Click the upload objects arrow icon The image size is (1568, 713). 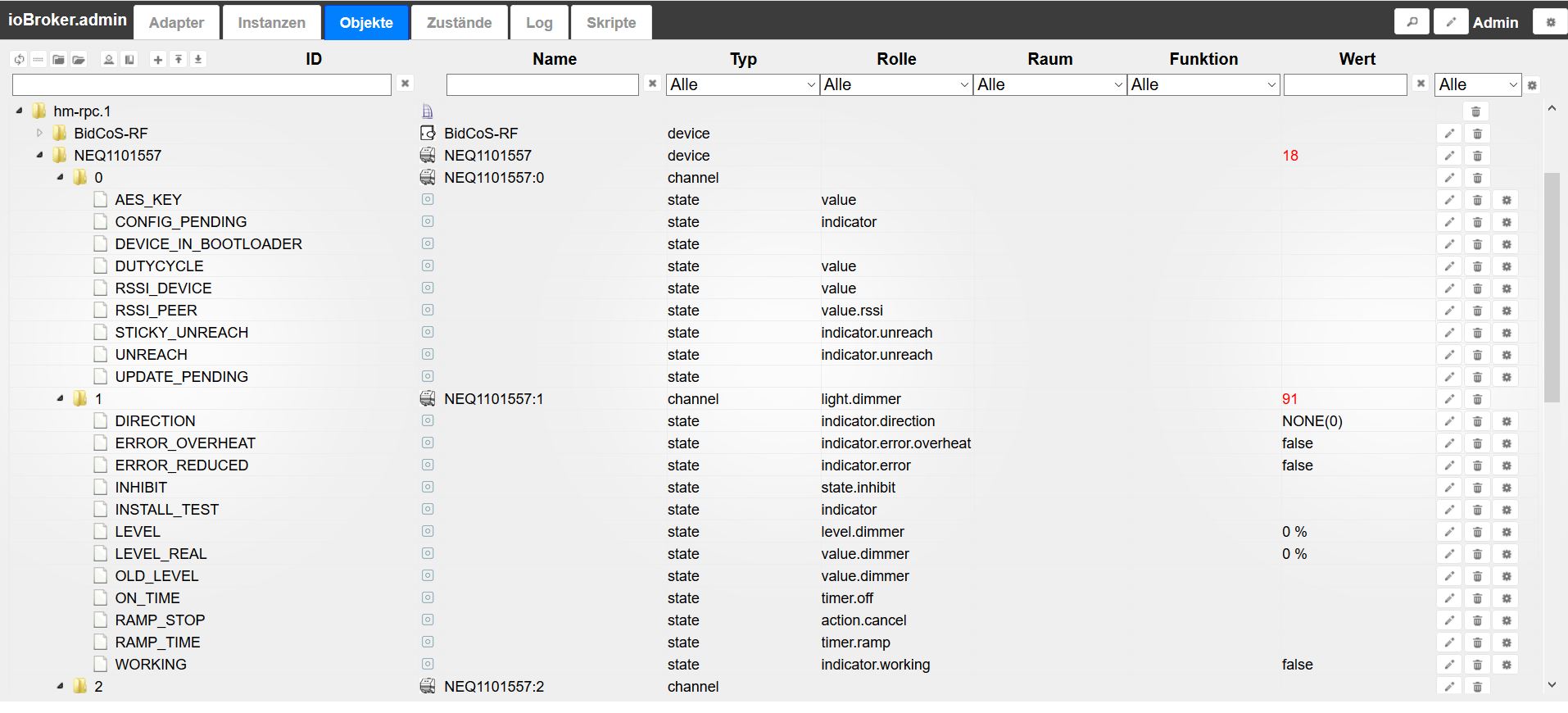point(178,59)
